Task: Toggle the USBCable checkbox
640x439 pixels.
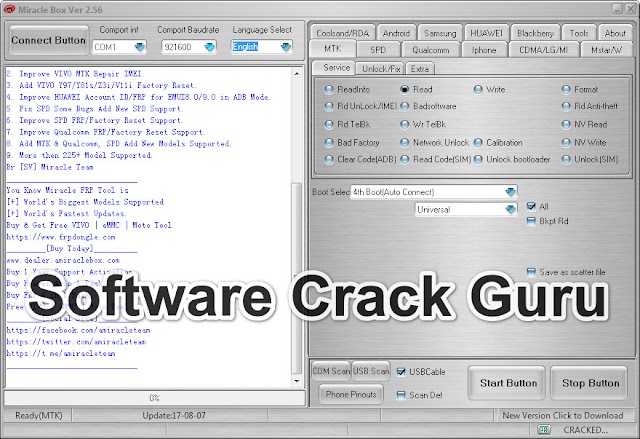Action: (x=401, y=372)
